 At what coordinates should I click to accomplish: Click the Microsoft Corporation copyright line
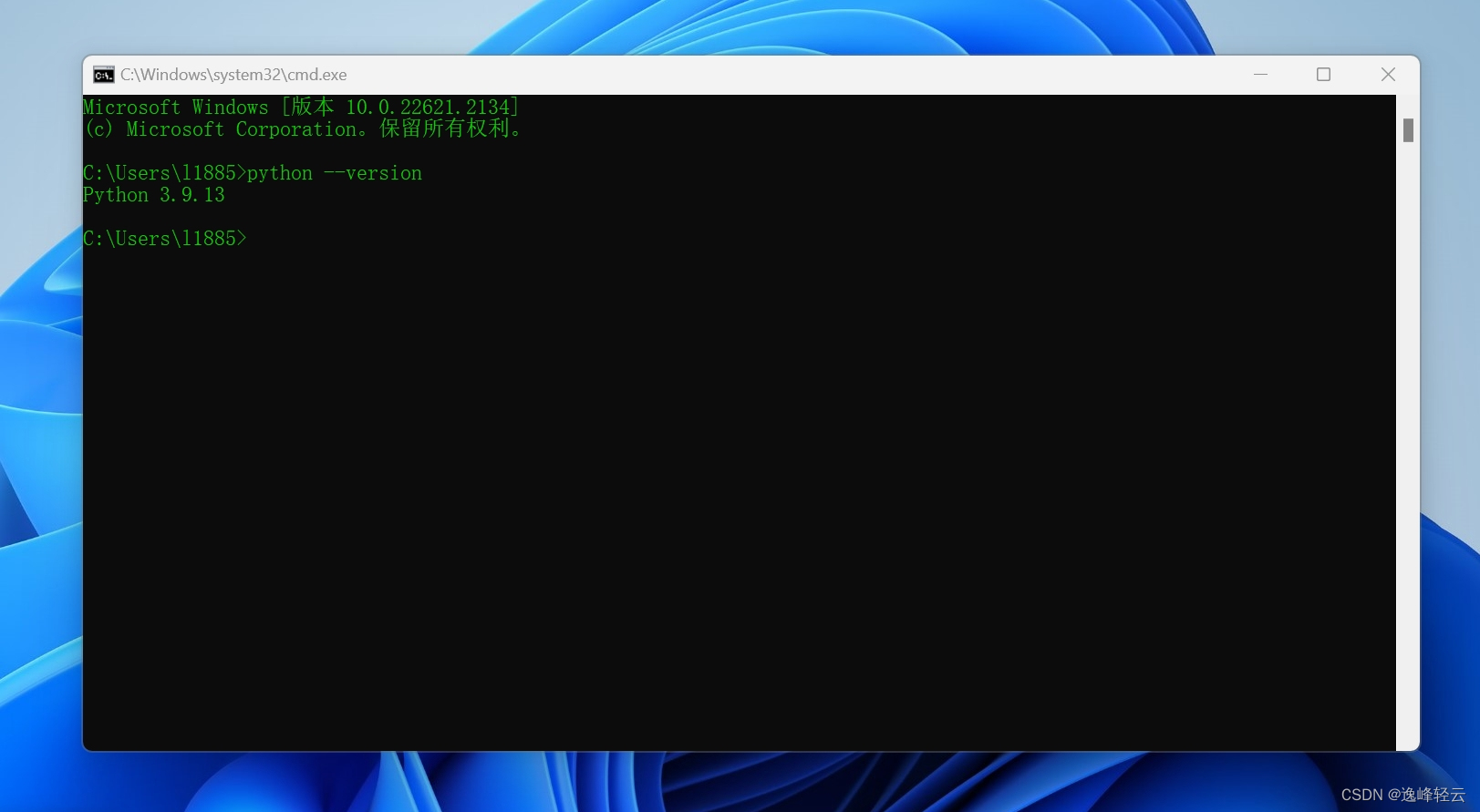tap(303, 128)
